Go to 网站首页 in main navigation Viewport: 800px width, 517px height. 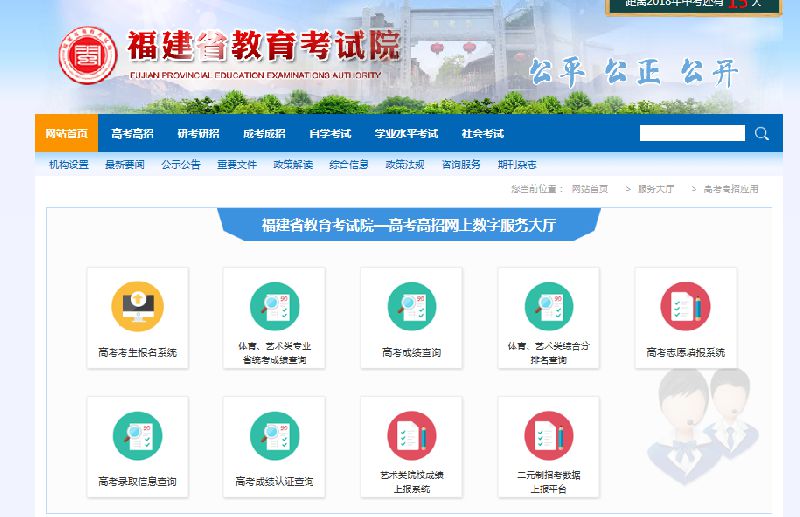coord(66,134)
